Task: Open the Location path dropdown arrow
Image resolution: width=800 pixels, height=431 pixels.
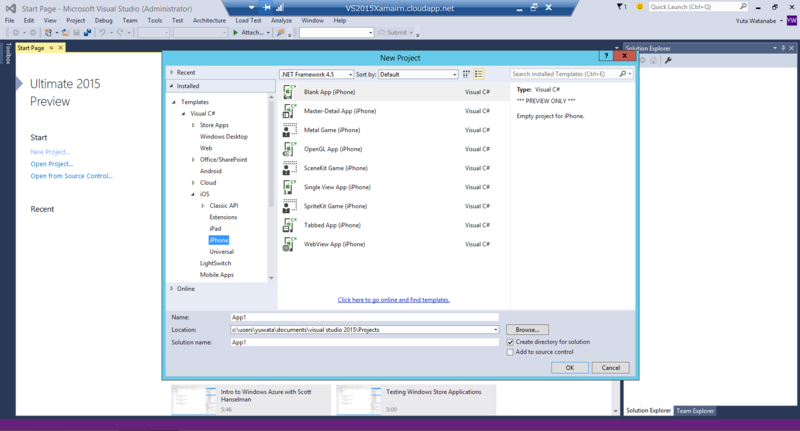Action: pyautogui.click(x=495, y=330)
